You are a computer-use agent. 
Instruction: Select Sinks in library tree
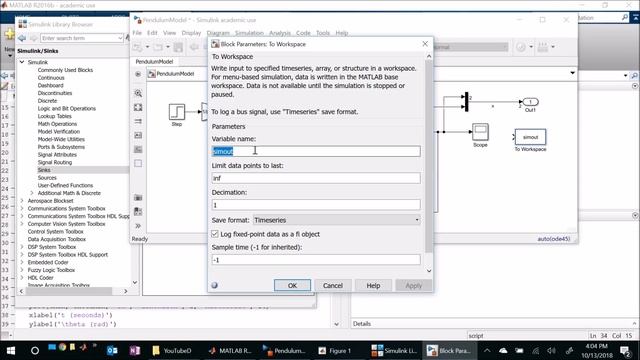[44, 170]
